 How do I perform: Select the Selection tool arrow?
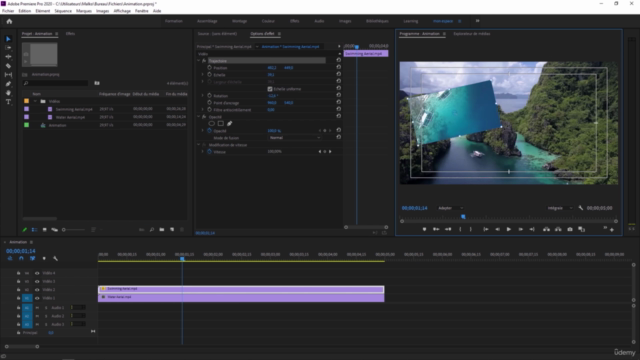8,39
